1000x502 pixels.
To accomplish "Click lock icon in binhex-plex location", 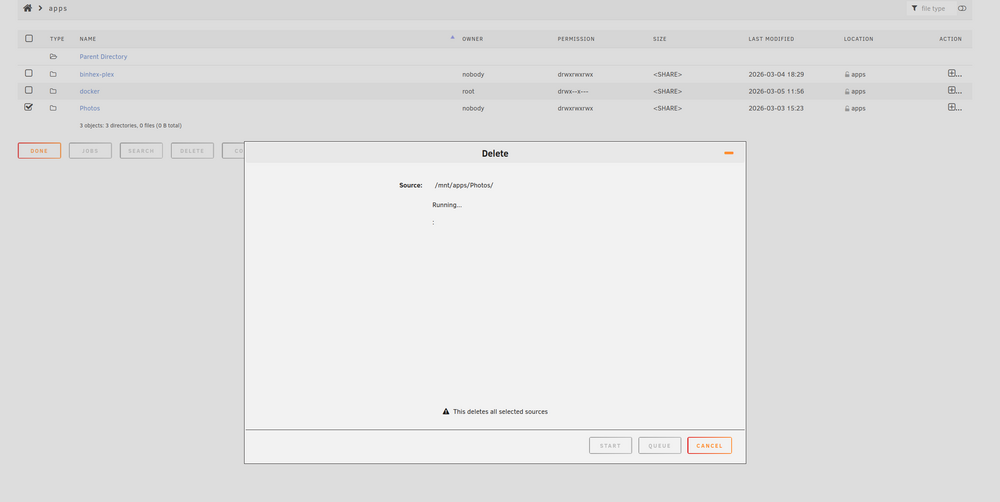I will (x=847, y=75).
